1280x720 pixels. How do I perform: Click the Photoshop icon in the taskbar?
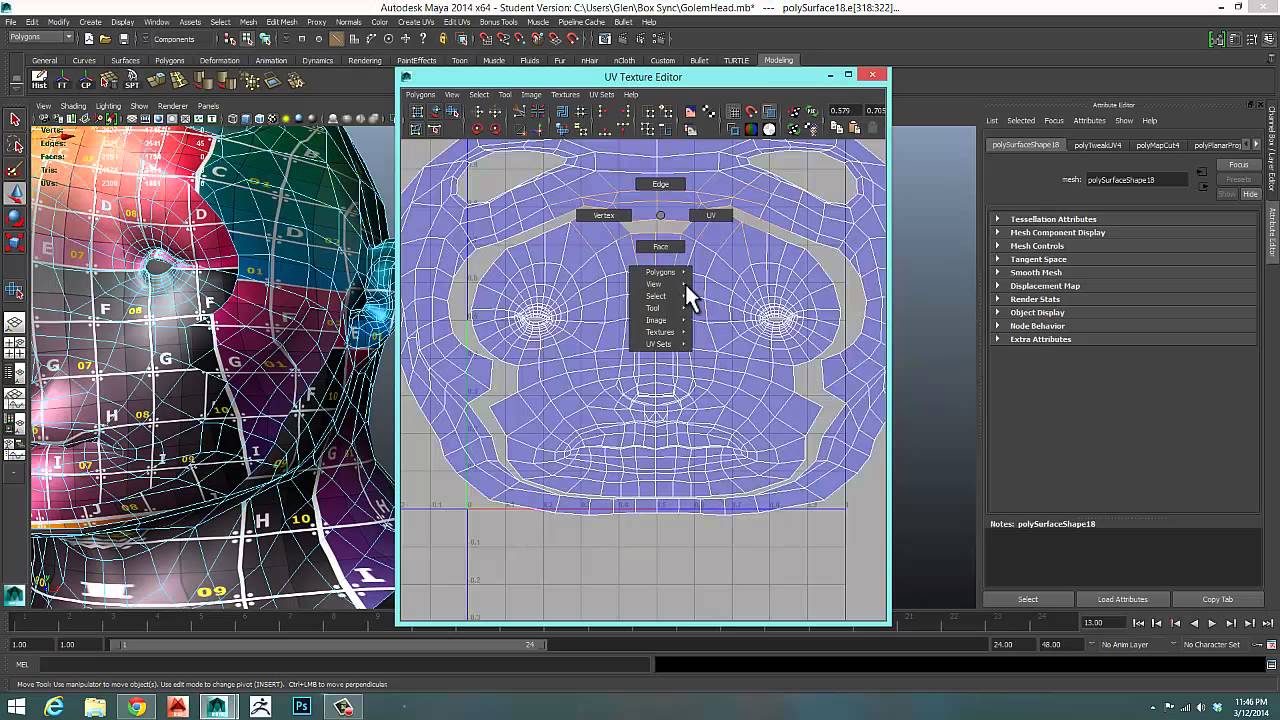coord(301,707)
